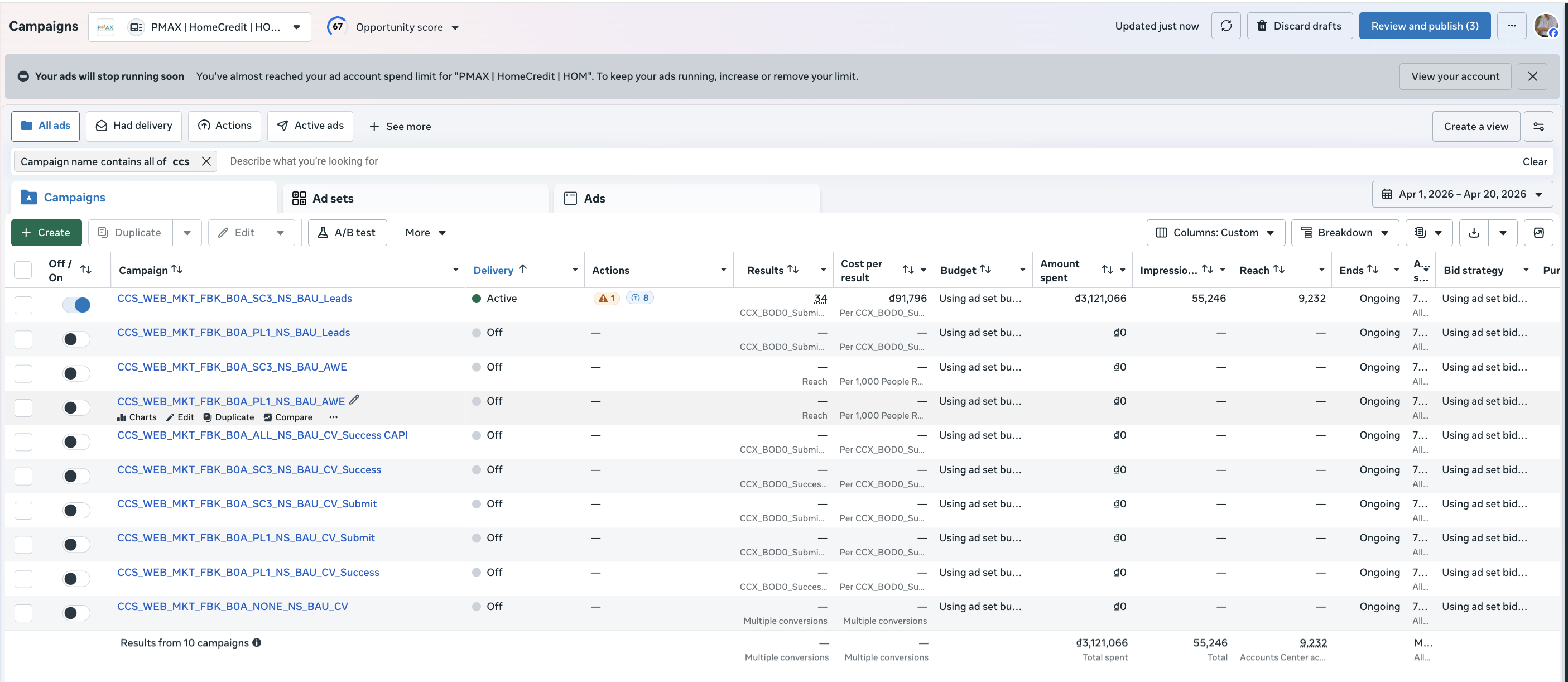This screenshot has width=1568, height=682.
Task: Turn on the PL1_NS_BAU_Leads campaign toggle
Action: (76, 339)
